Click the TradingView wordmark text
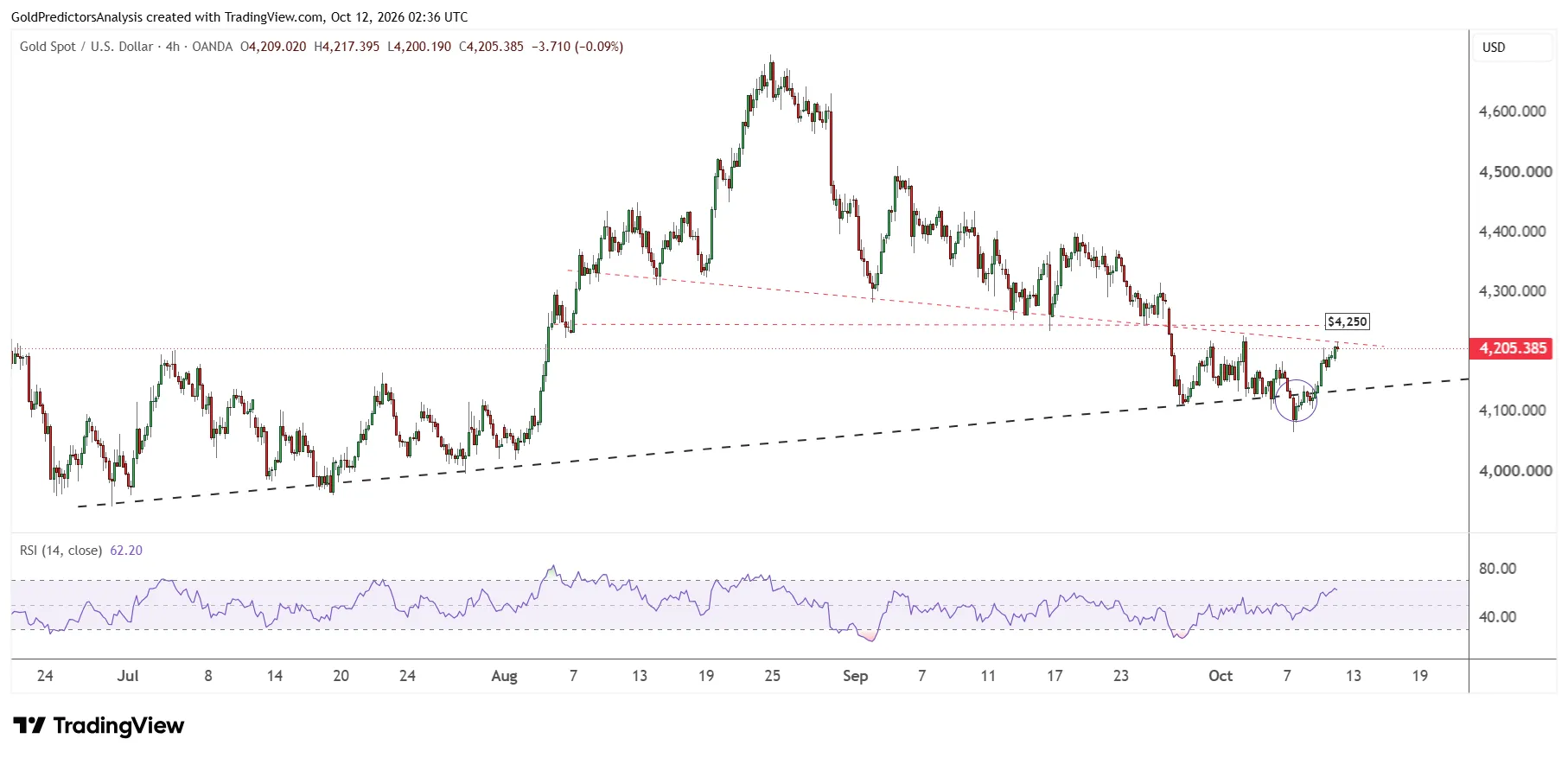 point(118,725)
